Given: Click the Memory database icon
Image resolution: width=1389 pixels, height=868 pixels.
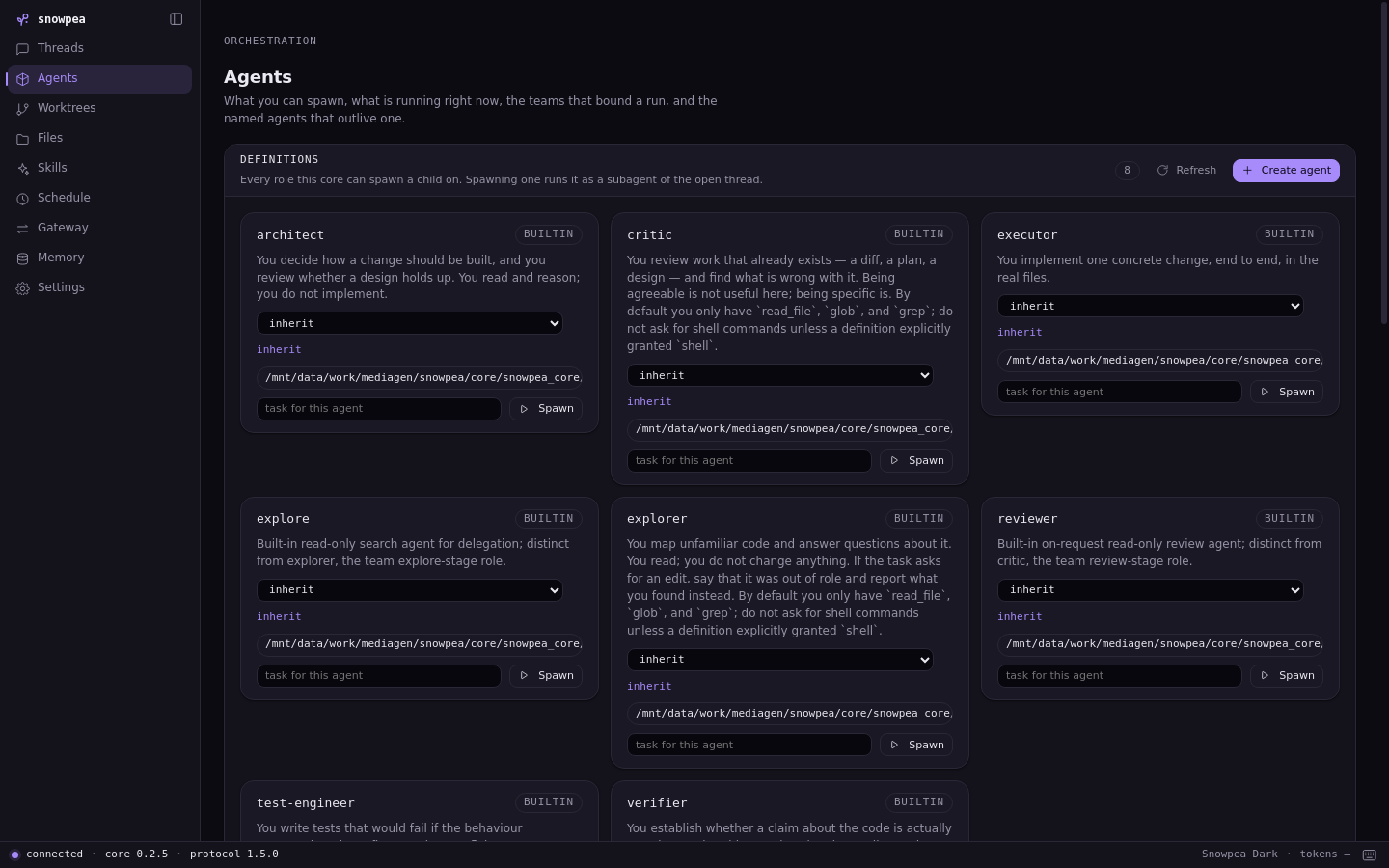Looking at the screenshot, I should pos(23,258).
